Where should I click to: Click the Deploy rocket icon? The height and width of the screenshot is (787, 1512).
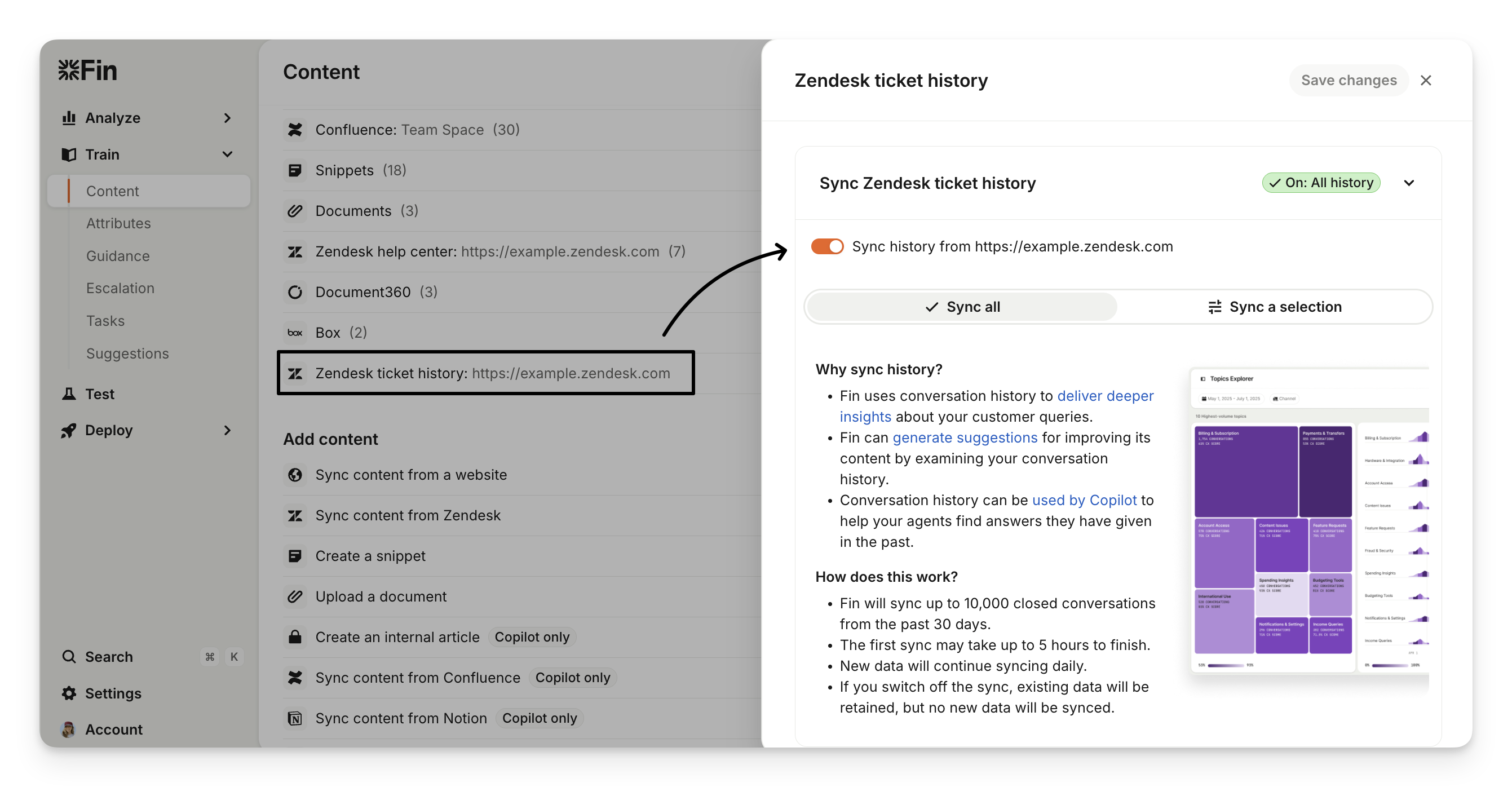click(x=69, y=431)
